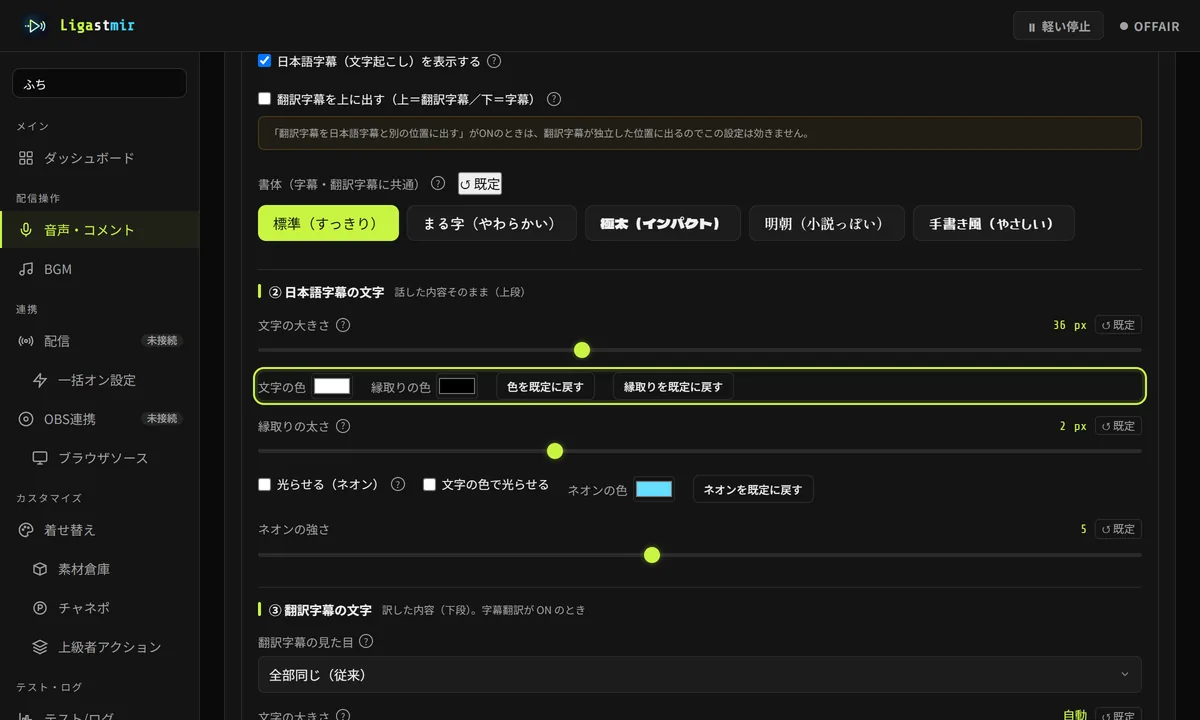Select the microphone icon for 音声・コメント
Screen dimensions: 1200x720
26,230
